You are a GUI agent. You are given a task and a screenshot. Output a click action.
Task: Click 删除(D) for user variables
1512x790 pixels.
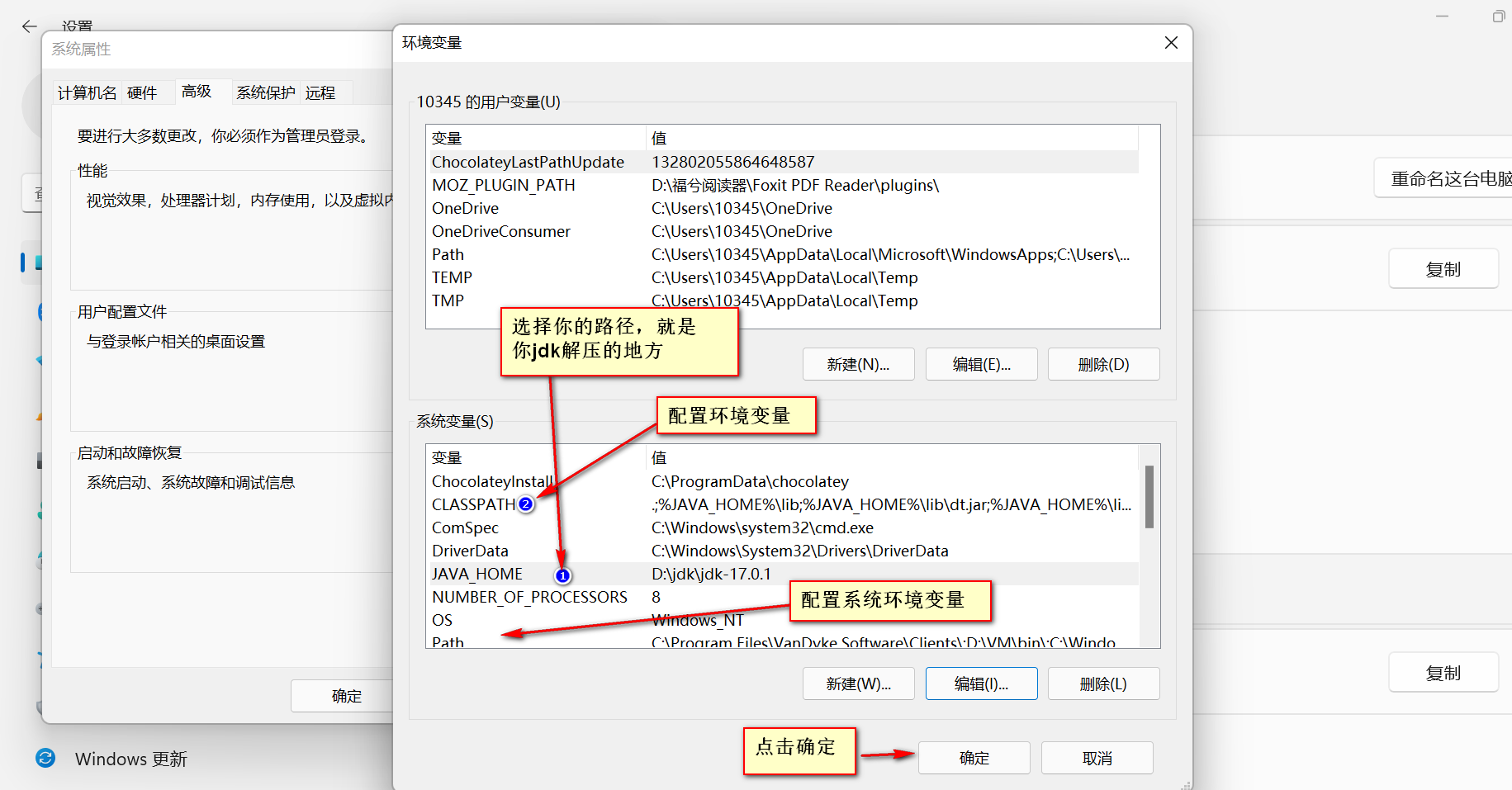(x=1103, y=364)
